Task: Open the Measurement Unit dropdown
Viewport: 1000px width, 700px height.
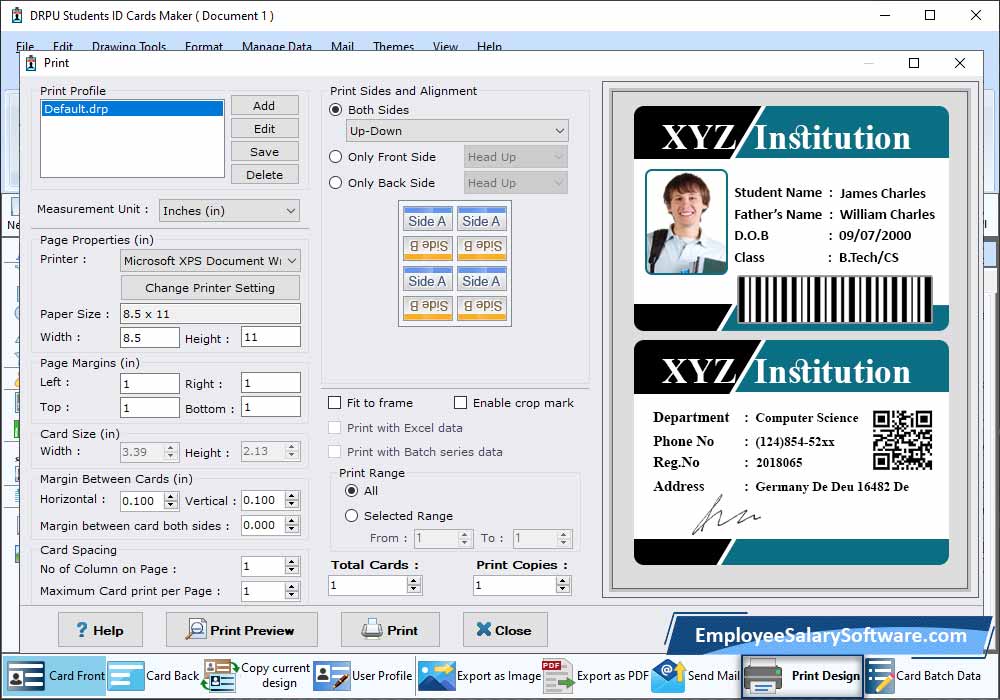Action: pos(229,210)
